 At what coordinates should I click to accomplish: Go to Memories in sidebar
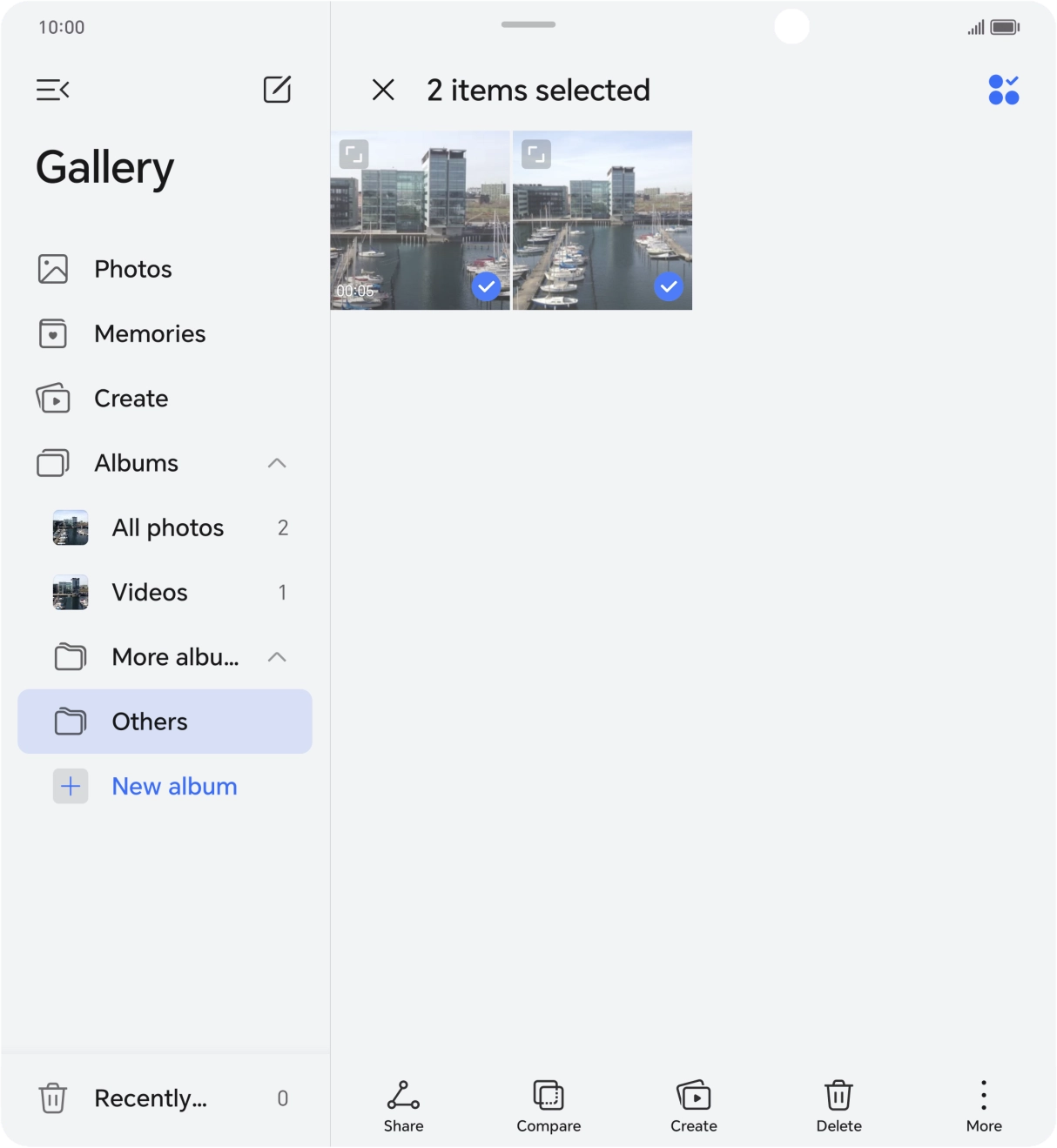point(149,334)
